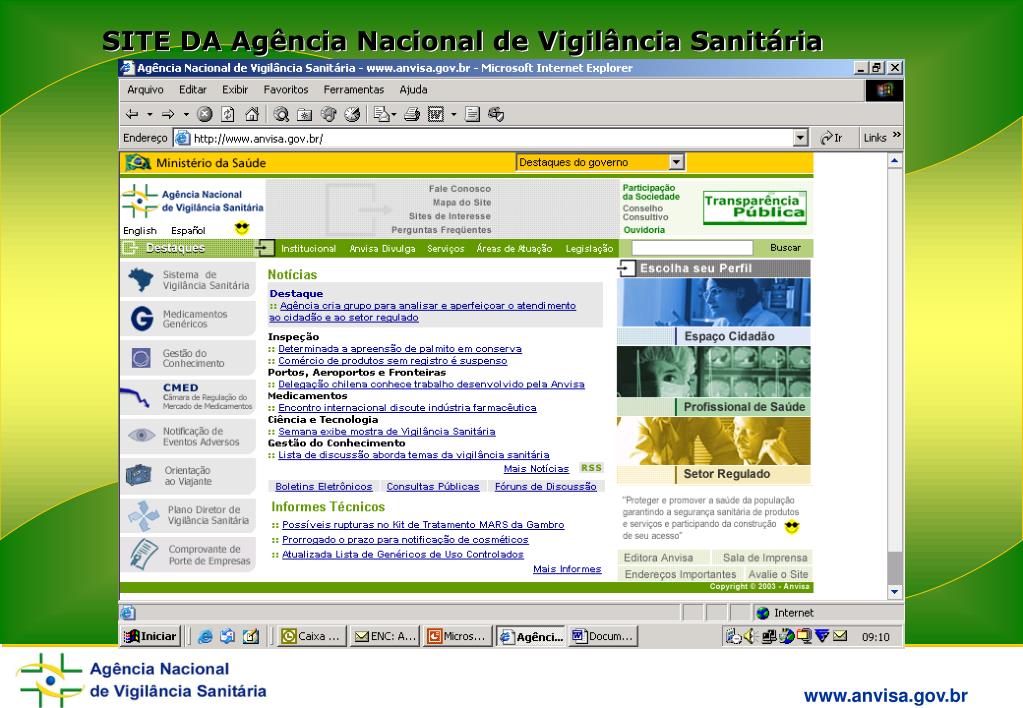The height and width of the screenshot is (708, 1023).
Task: Click the browser Back arrow
Action: click(x=132, y=115)
